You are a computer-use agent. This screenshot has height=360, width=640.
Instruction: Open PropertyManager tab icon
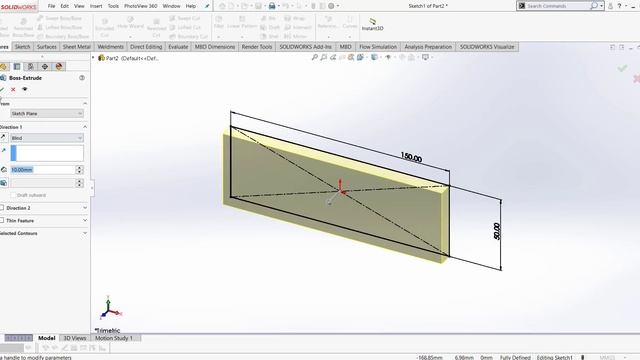[x=17, y=67]
